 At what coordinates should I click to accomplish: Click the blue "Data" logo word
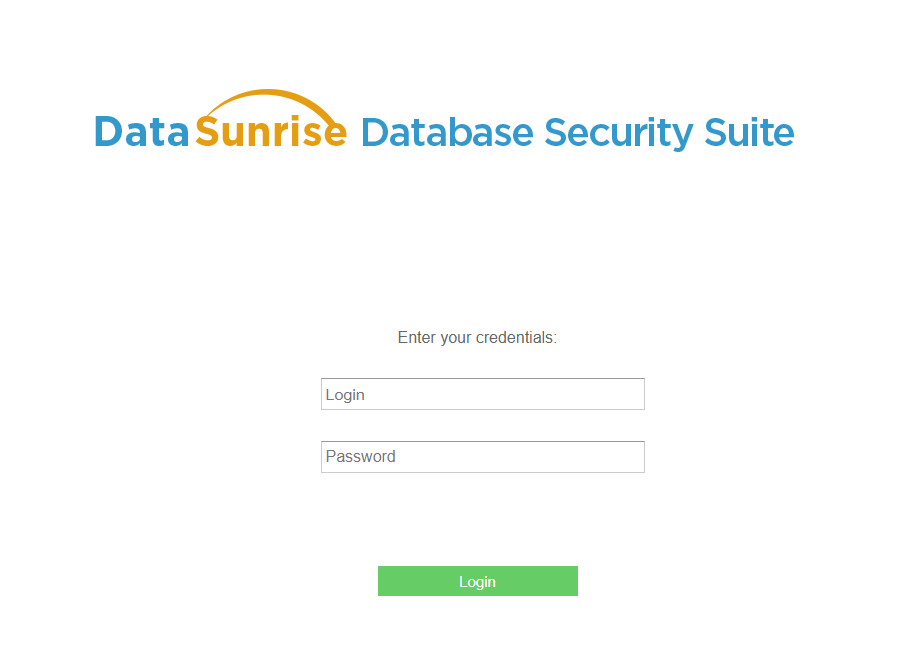(142, 133)
